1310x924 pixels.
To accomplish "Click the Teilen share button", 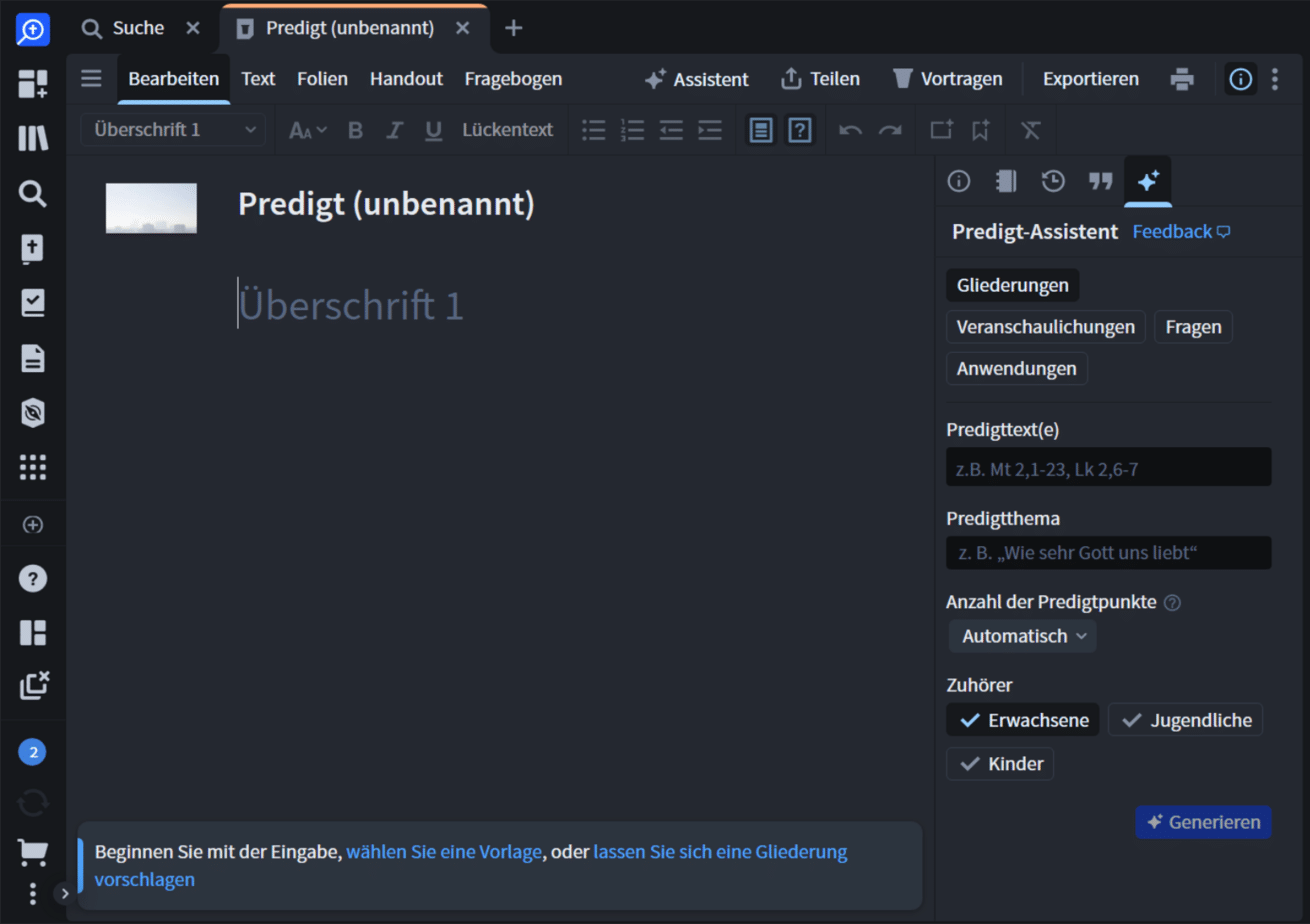I will [819, 79].
